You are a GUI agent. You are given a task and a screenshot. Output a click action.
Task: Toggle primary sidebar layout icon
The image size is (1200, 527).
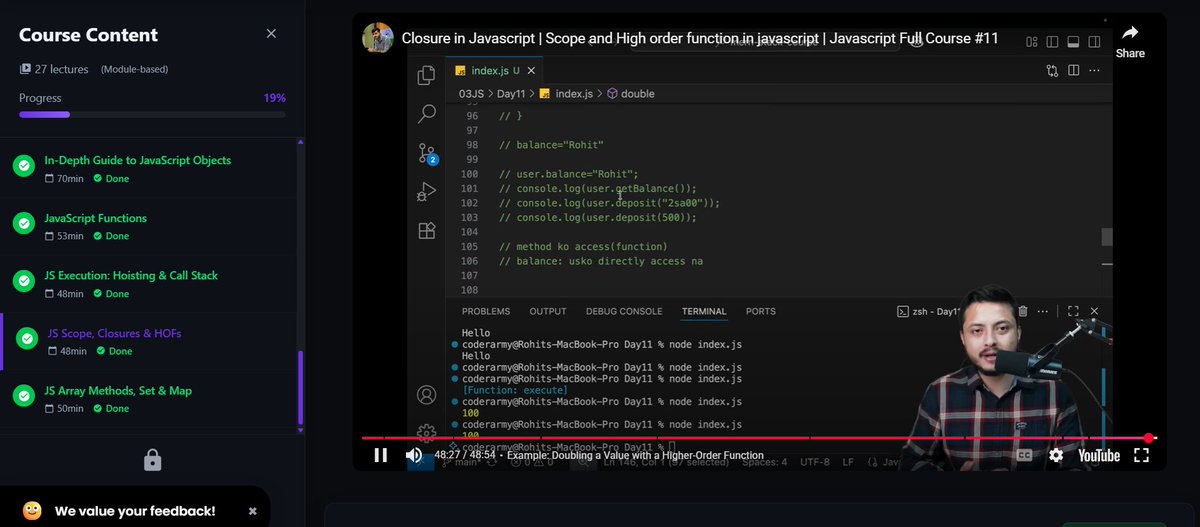tap(1052, 42)
